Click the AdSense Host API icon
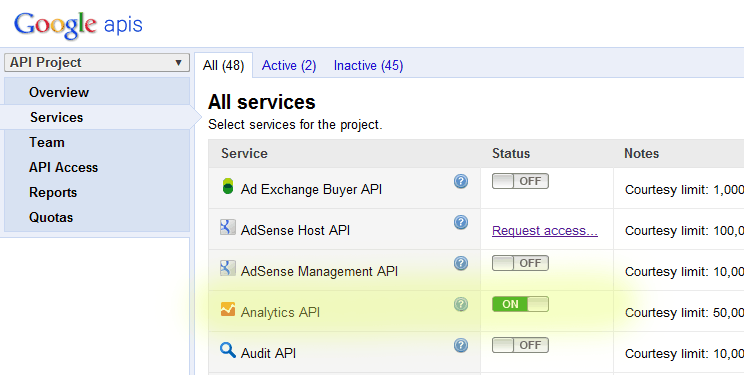This screenshot has width=744, height=375. pos(228,227)
